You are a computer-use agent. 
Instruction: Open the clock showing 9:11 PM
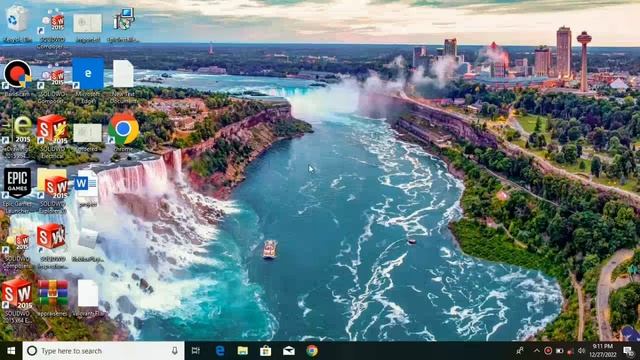(x=603, y=351)
